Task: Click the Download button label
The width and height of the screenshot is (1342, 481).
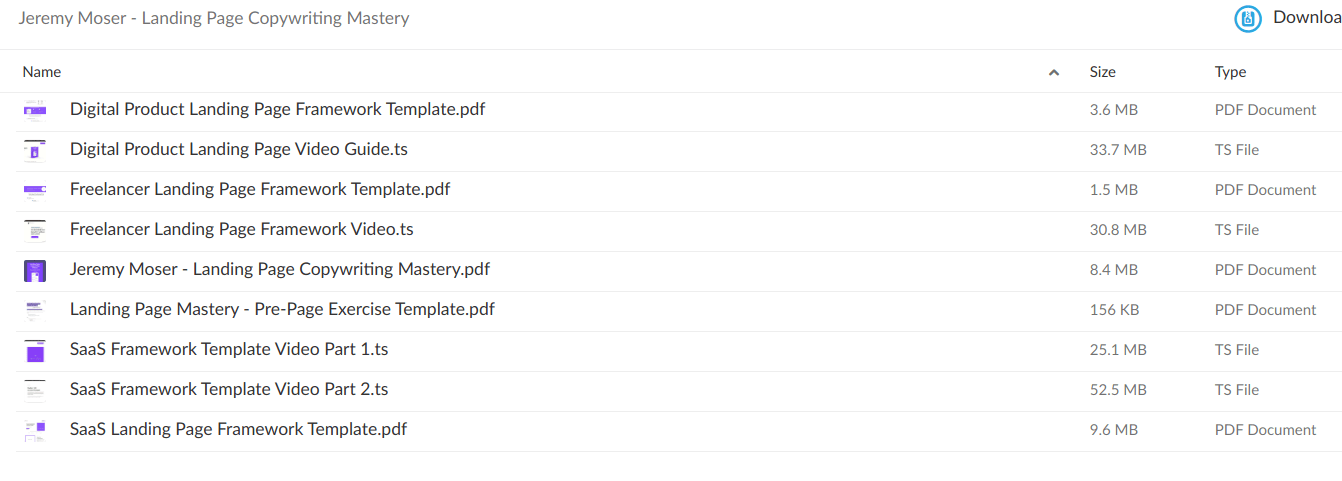Action: (1306, 18)
